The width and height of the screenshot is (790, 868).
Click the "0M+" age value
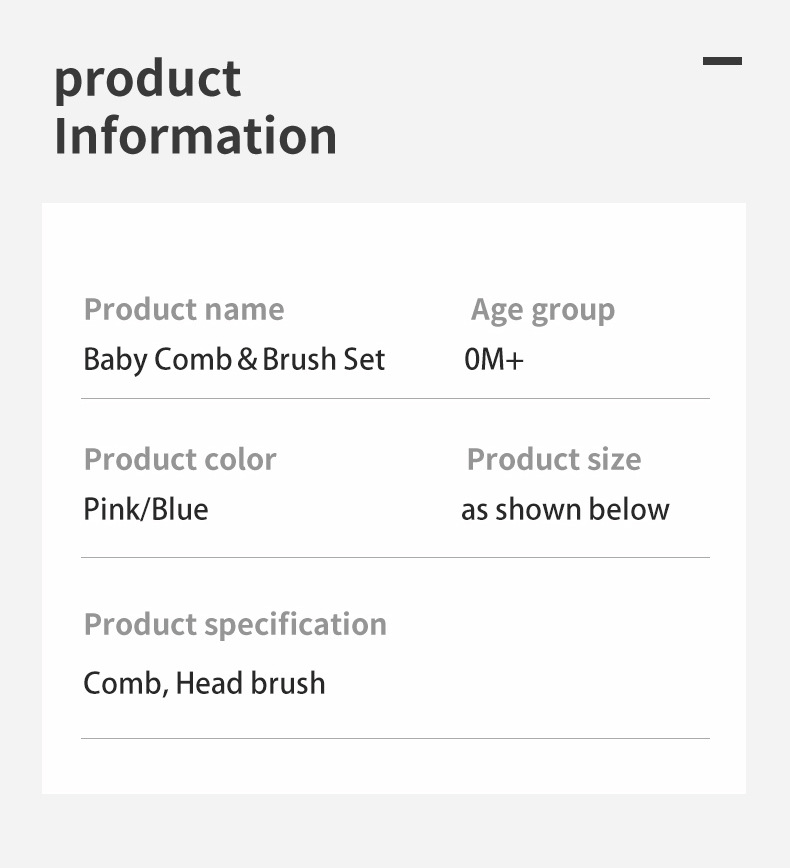click(x=494, y=360)
